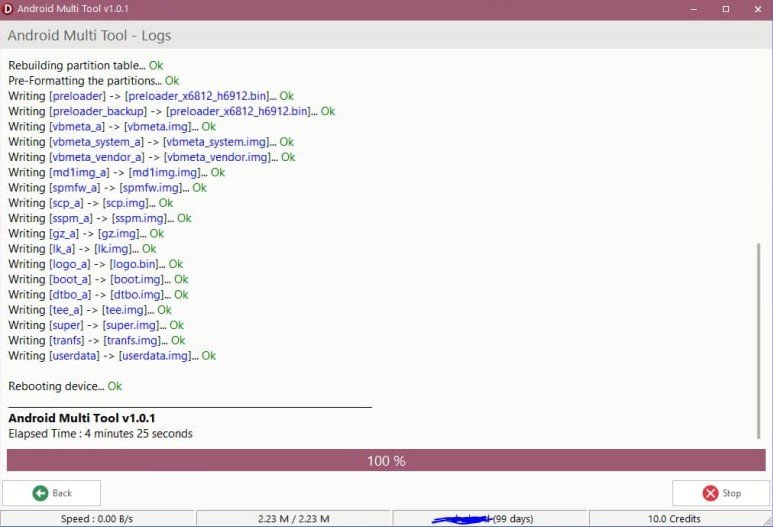Minimize the Android Multi Tool window
Viewport: 773px width, 527px height.
coord(693,8)
